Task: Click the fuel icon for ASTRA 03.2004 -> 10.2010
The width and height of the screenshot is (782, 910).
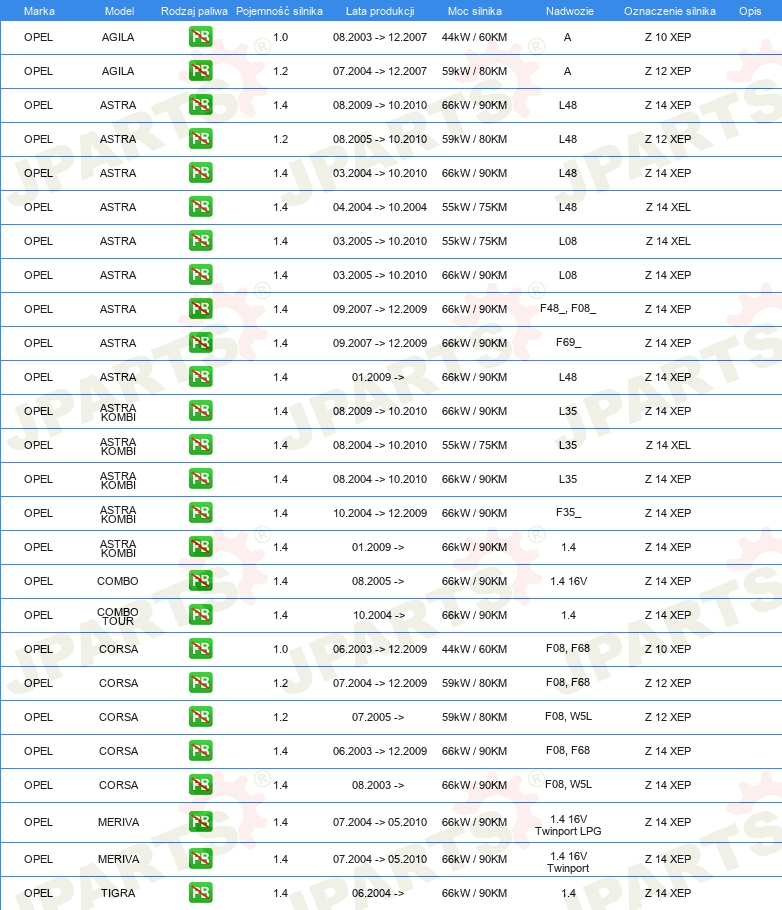Action: click(200, 173)
